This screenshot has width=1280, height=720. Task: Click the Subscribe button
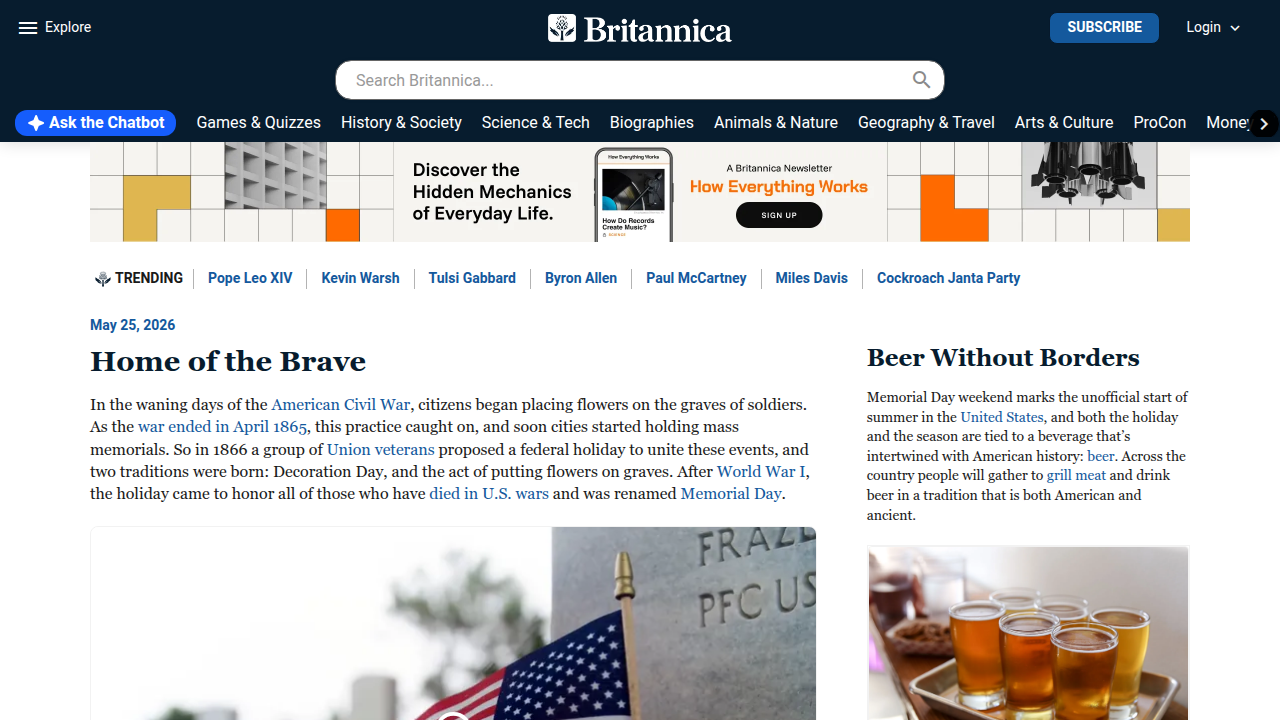(1104, 27)
